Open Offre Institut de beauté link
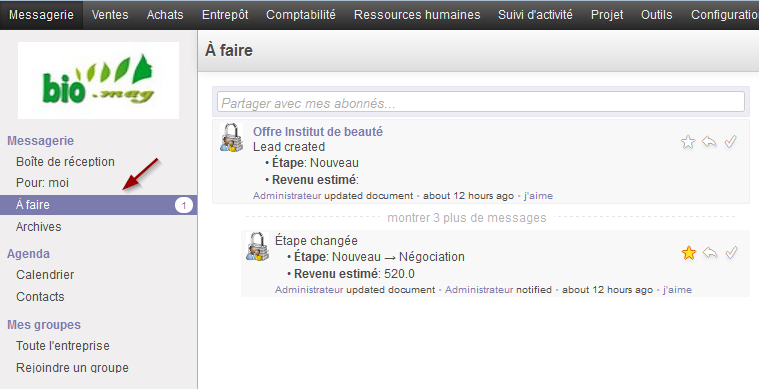The width and height of the screenshot is (759, 389). 318,132
